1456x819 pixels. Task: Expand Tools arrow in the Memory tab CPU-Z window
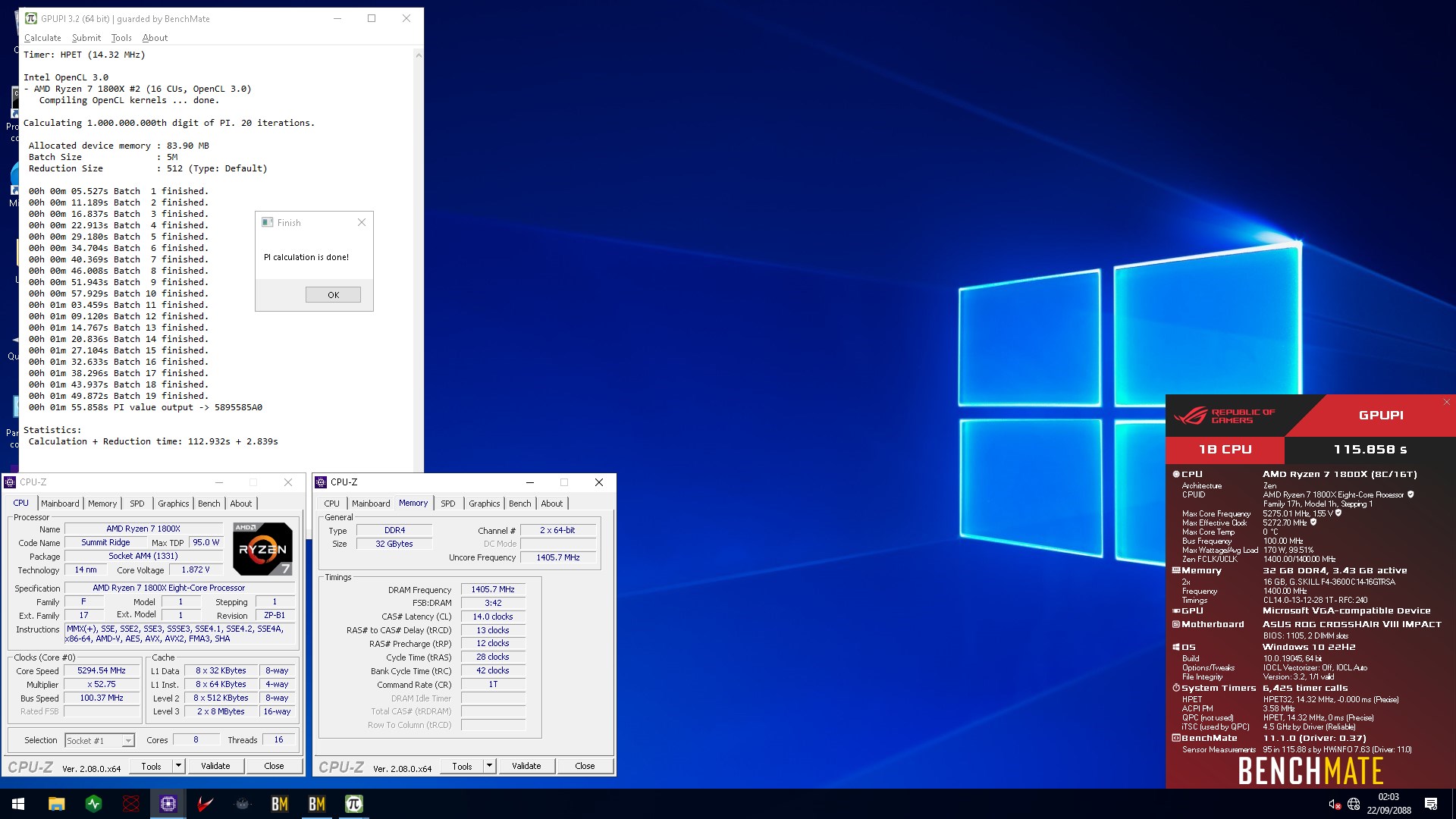coord(489,766)
